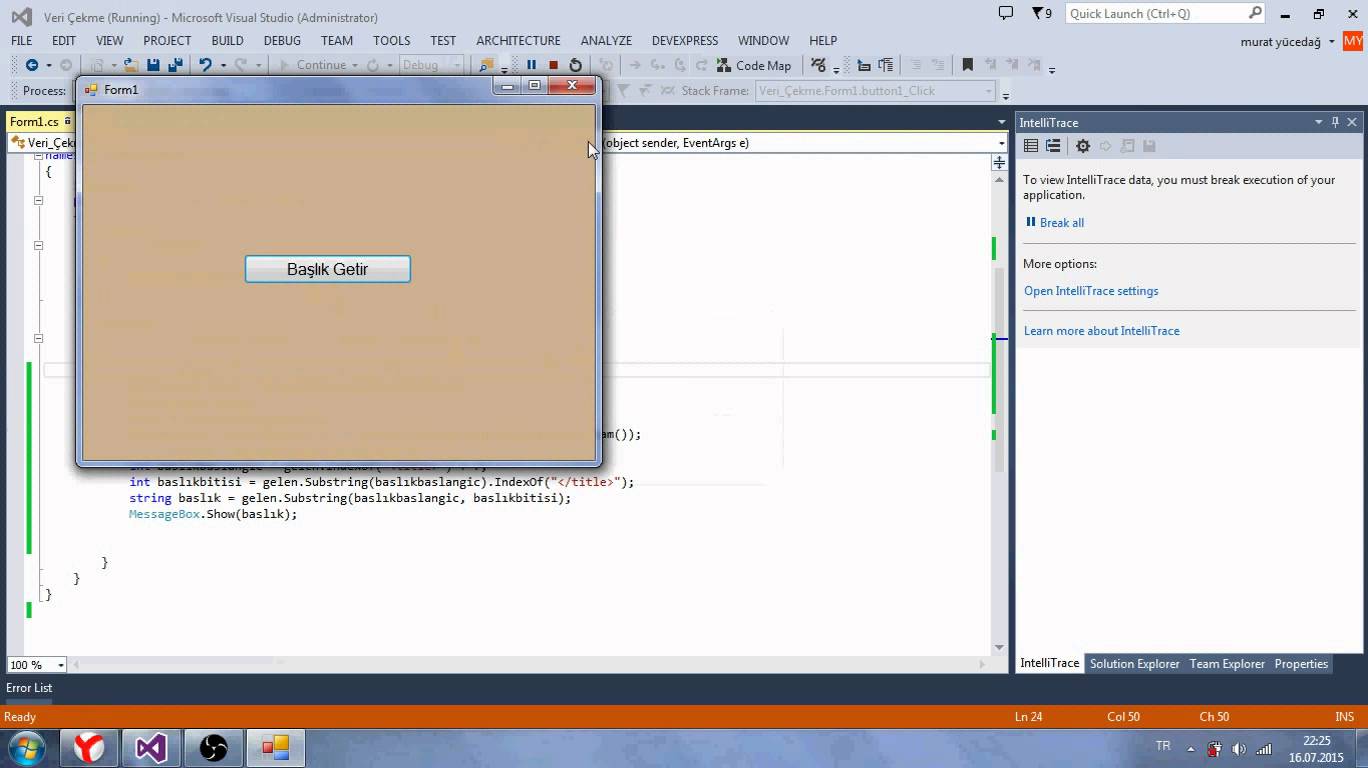Save the current file with floppy icon
This screenshot has width=1368, height=768.
[x=153, y=65]
